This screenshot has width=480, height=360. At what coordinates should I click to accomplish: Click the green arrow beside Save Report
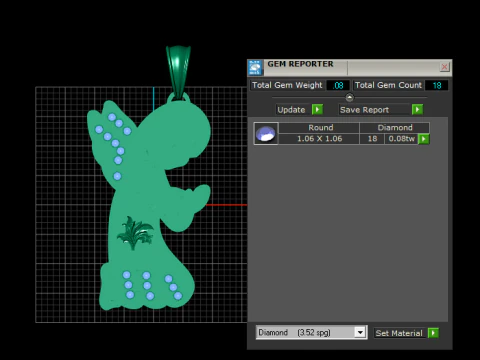click(417, 109)
